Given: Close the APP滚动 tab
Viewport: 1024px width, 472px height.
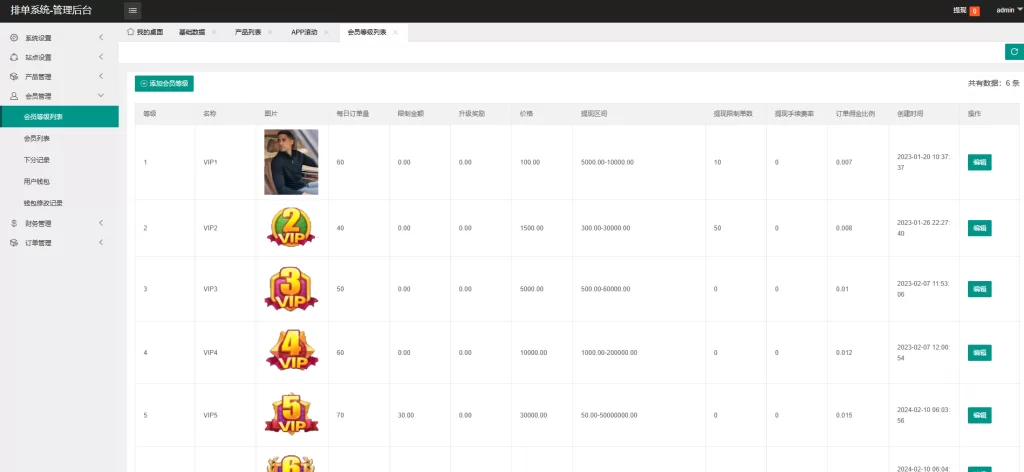Looking at the screenshot, I should point(326,32).
